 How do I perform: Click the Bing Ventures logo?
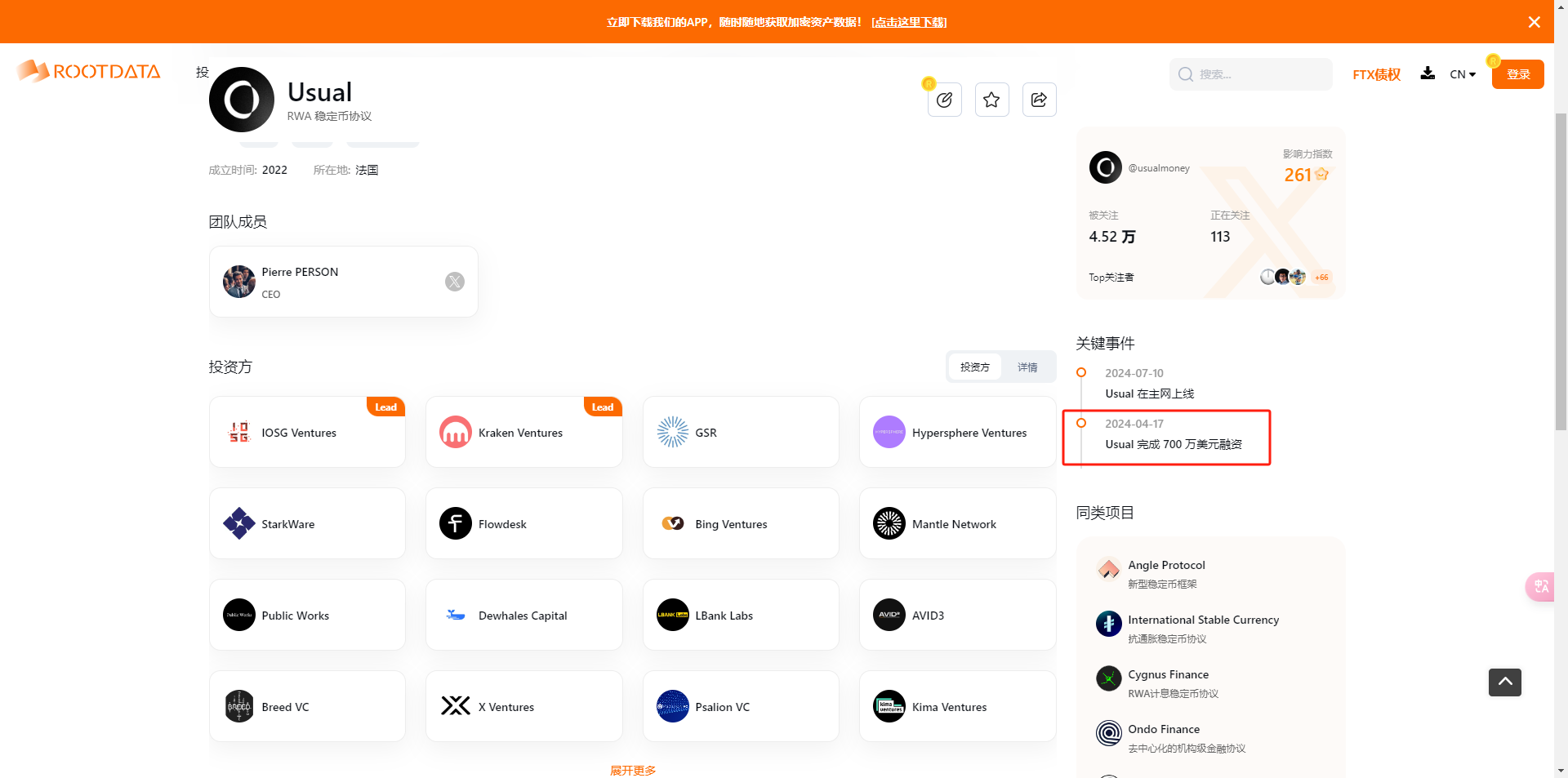[x=673, y=523]
